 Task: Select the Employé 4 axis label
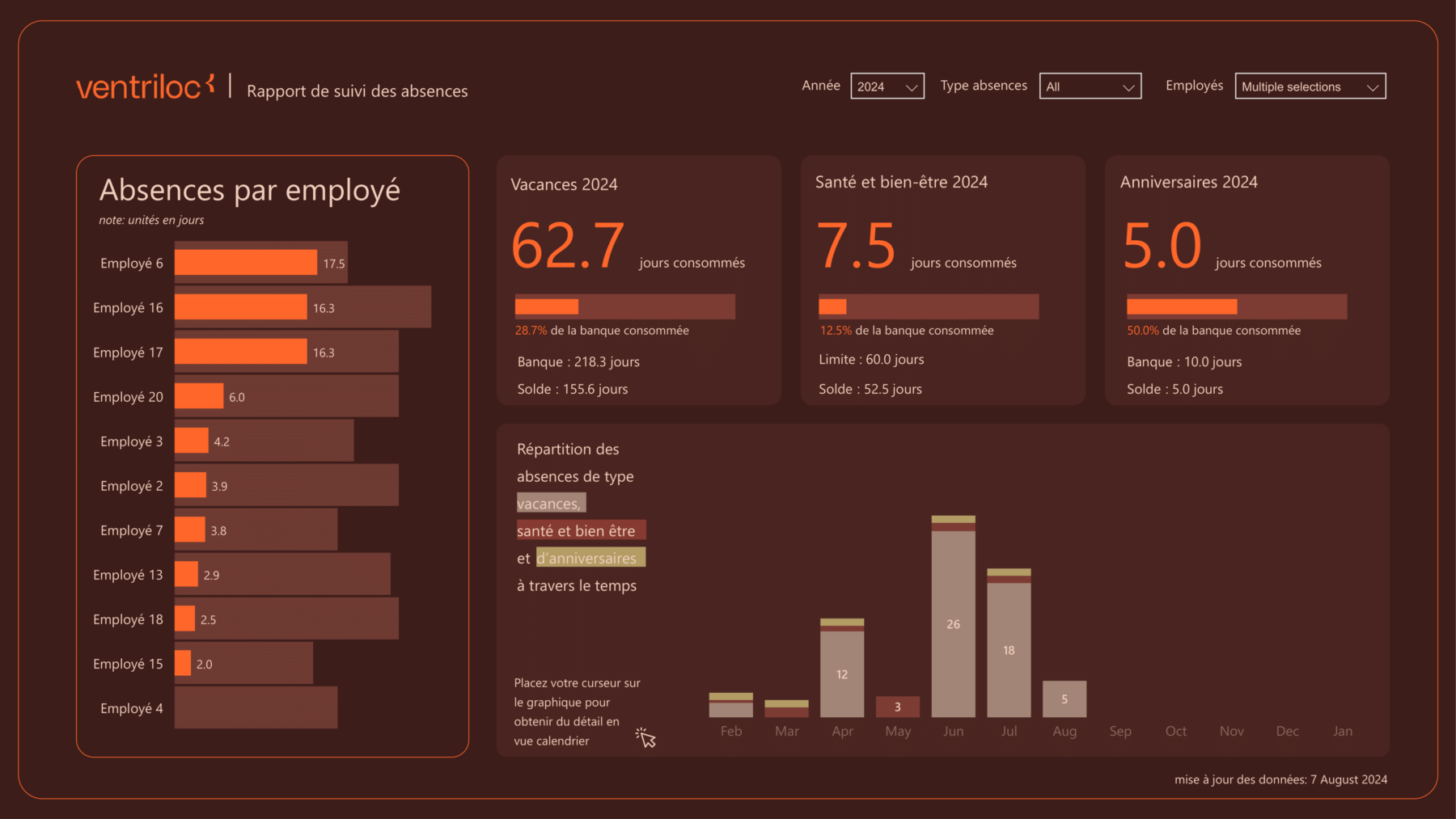click(130, 707)
